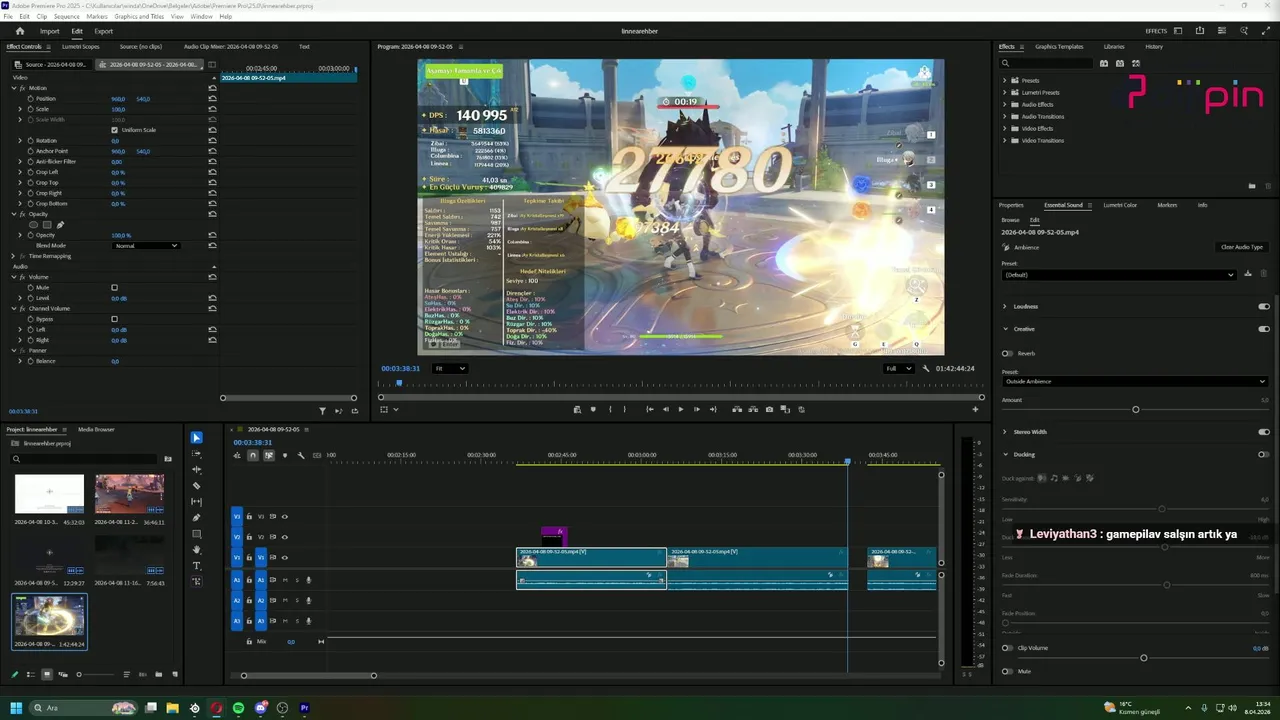The height and width of the screenshot is (720, 1280).
Task: Solo audio track A2
Action: point(296,600)
